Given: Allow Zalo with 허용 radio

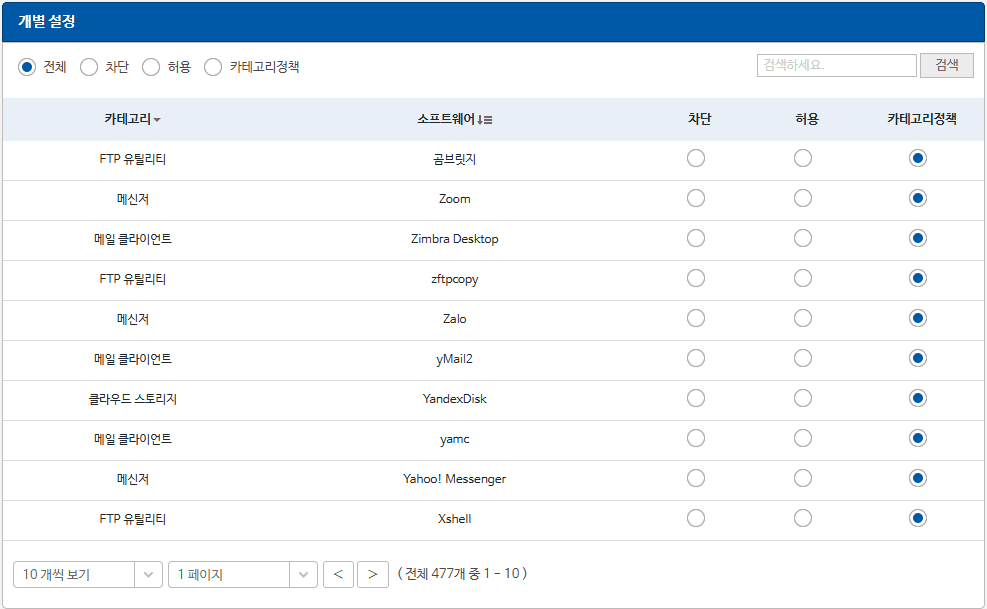Looking at the screenshot, I should tap(803, 318).
